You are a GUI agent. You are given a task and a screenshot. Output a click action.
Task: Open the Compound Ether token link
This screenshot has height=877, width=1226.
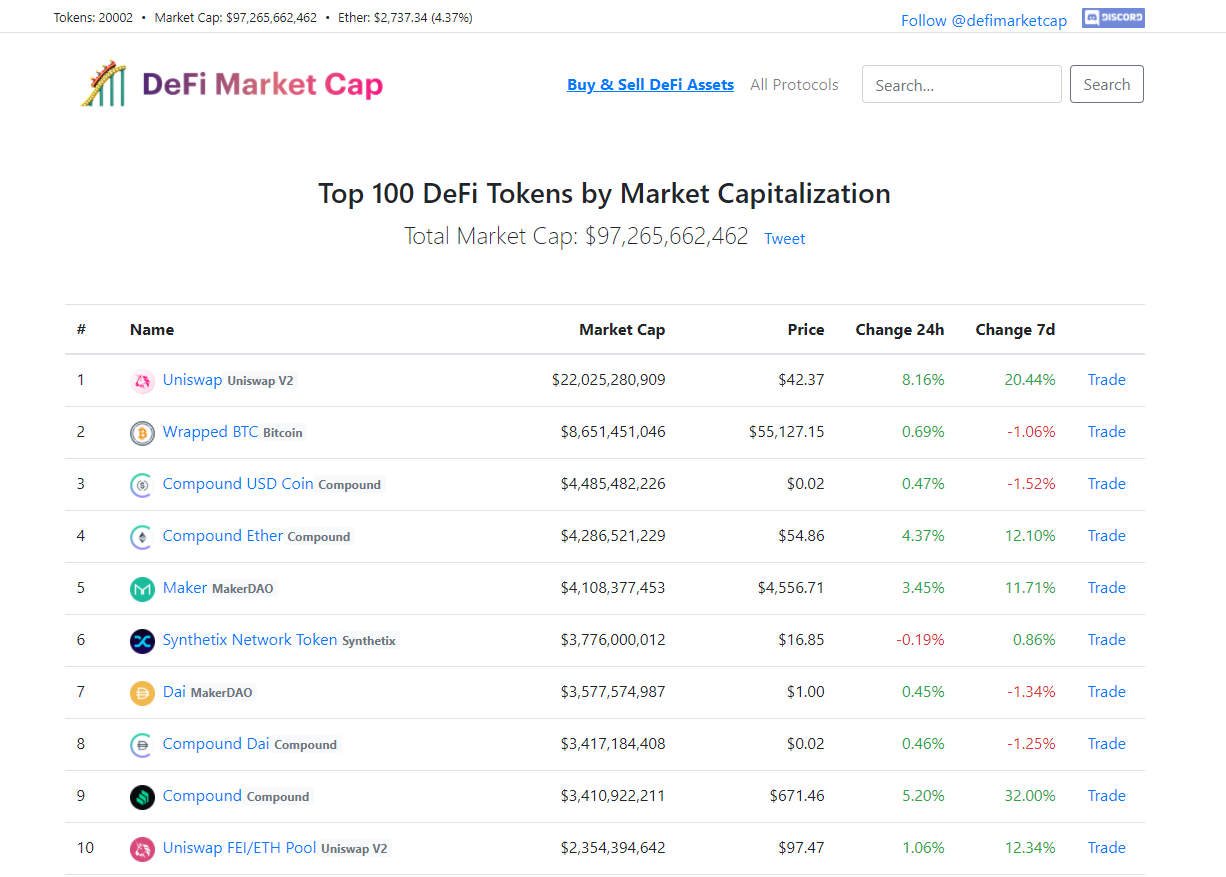(222, 536)
